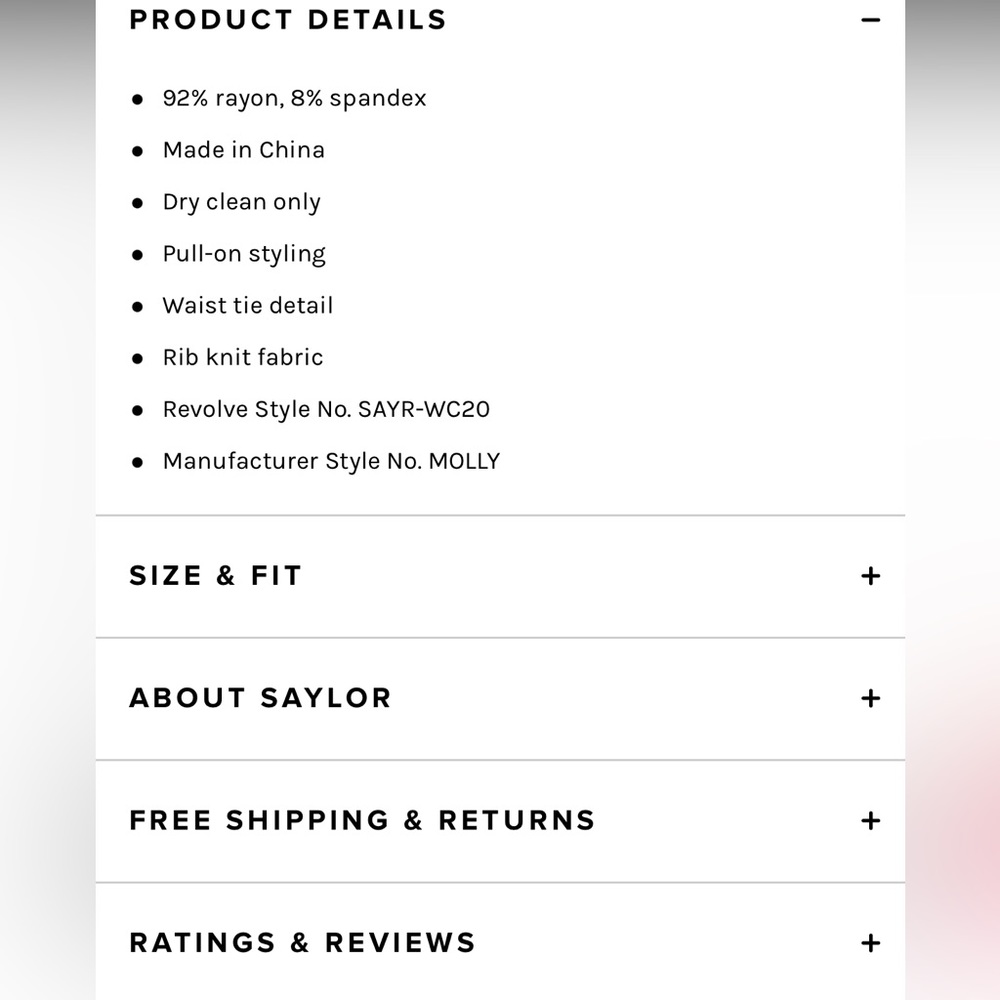Expand the About Saylor section heading
The image size is (1000, 1000).
260,698
